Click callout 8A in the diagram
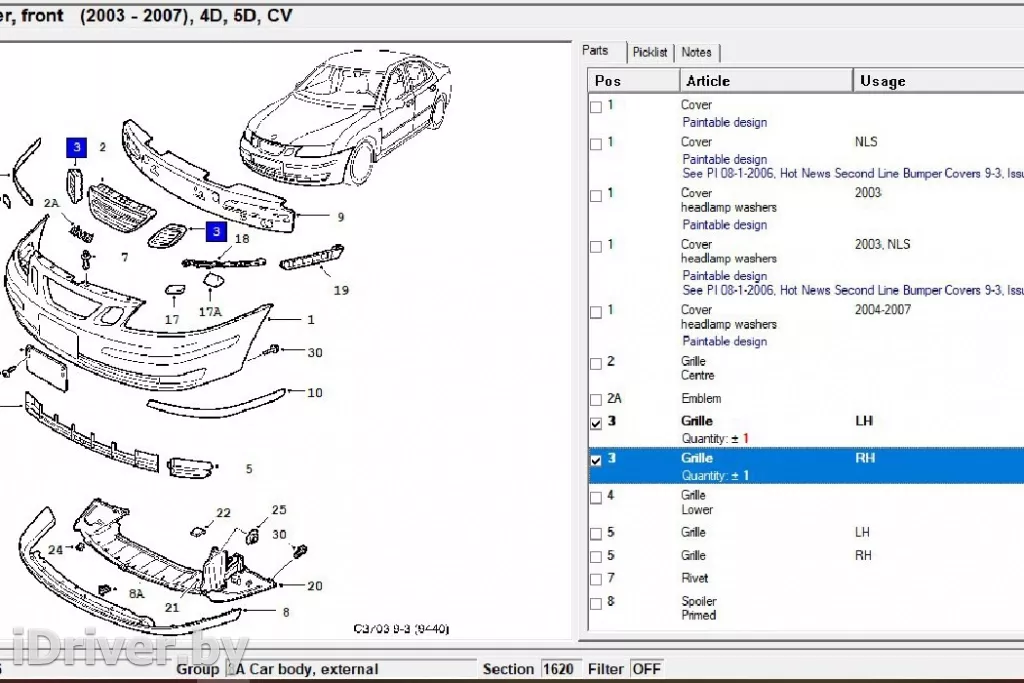 point(136,594)
